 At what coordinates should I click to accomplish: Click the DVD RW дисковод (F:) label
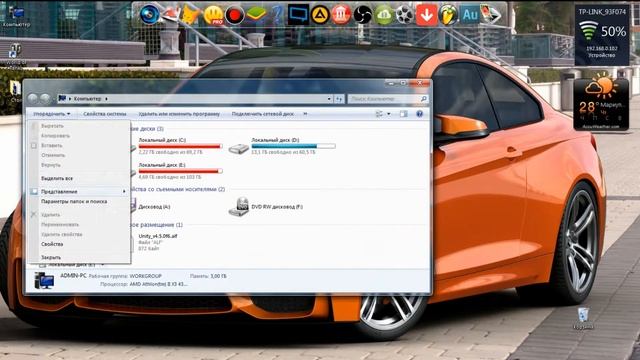pos(277,207)
